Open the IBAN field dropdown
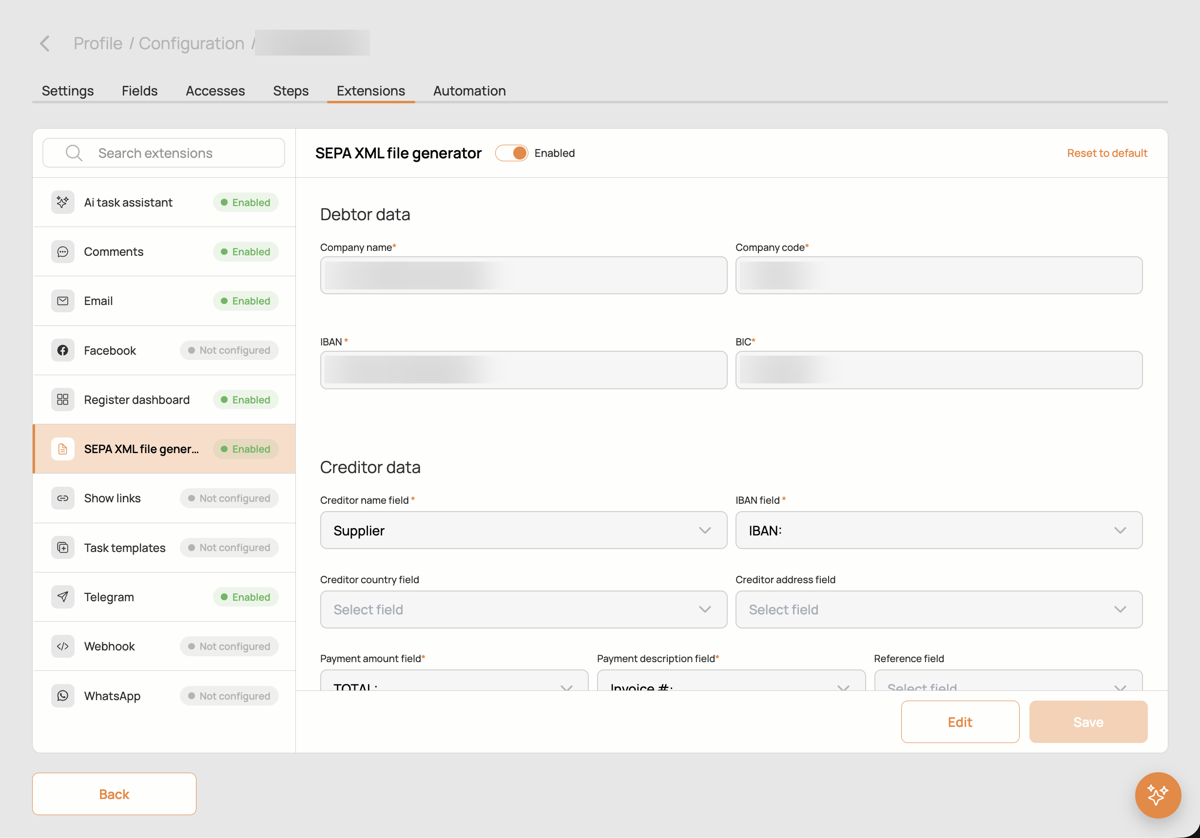 (939, 530)
